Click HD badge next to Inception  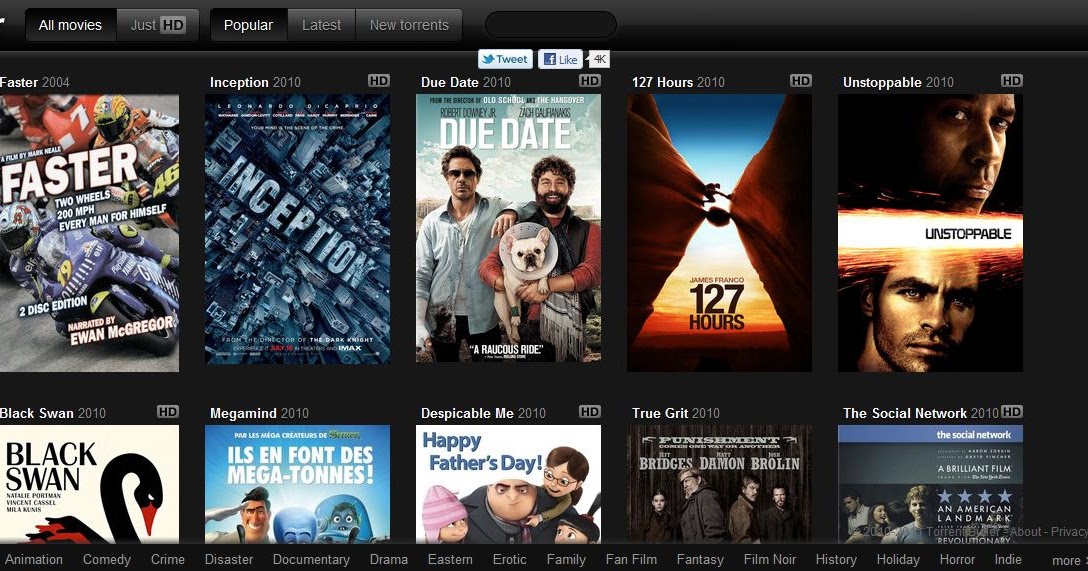tap(378, 81)
